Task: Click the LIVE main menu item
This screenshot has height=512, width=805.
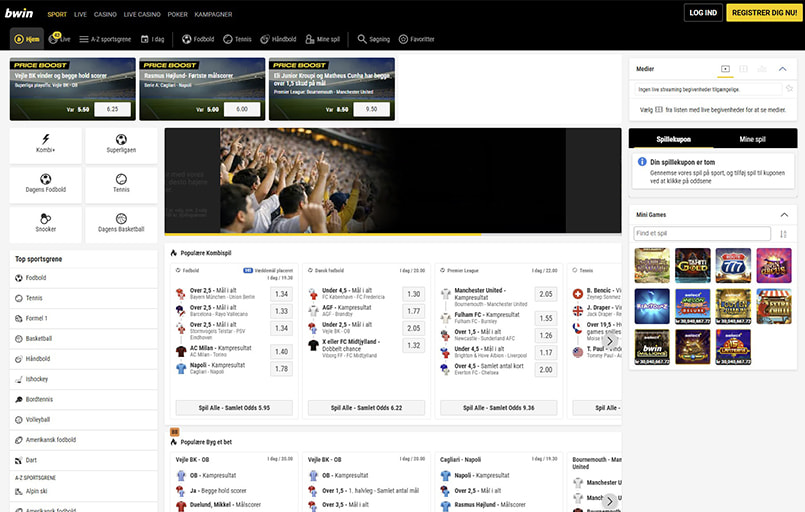Action: pyautogui.click(x=81, y=14)
